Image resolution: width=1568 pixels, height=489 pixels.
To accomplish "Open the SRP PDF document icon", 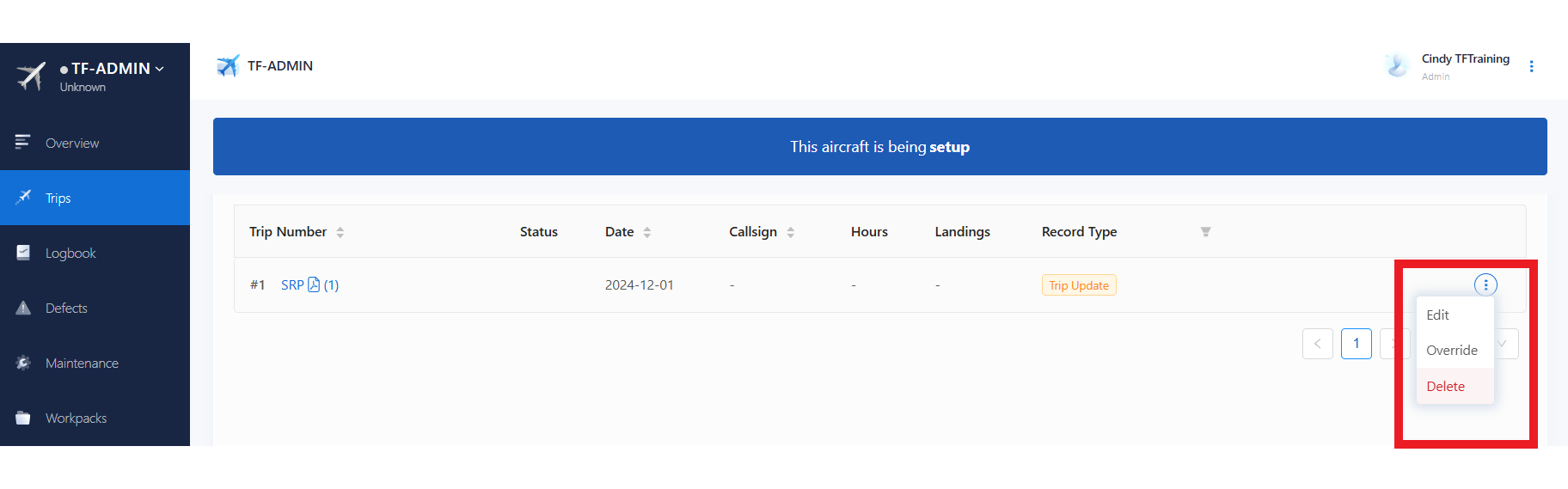I will pyautogui.click(x=314, y=284).
